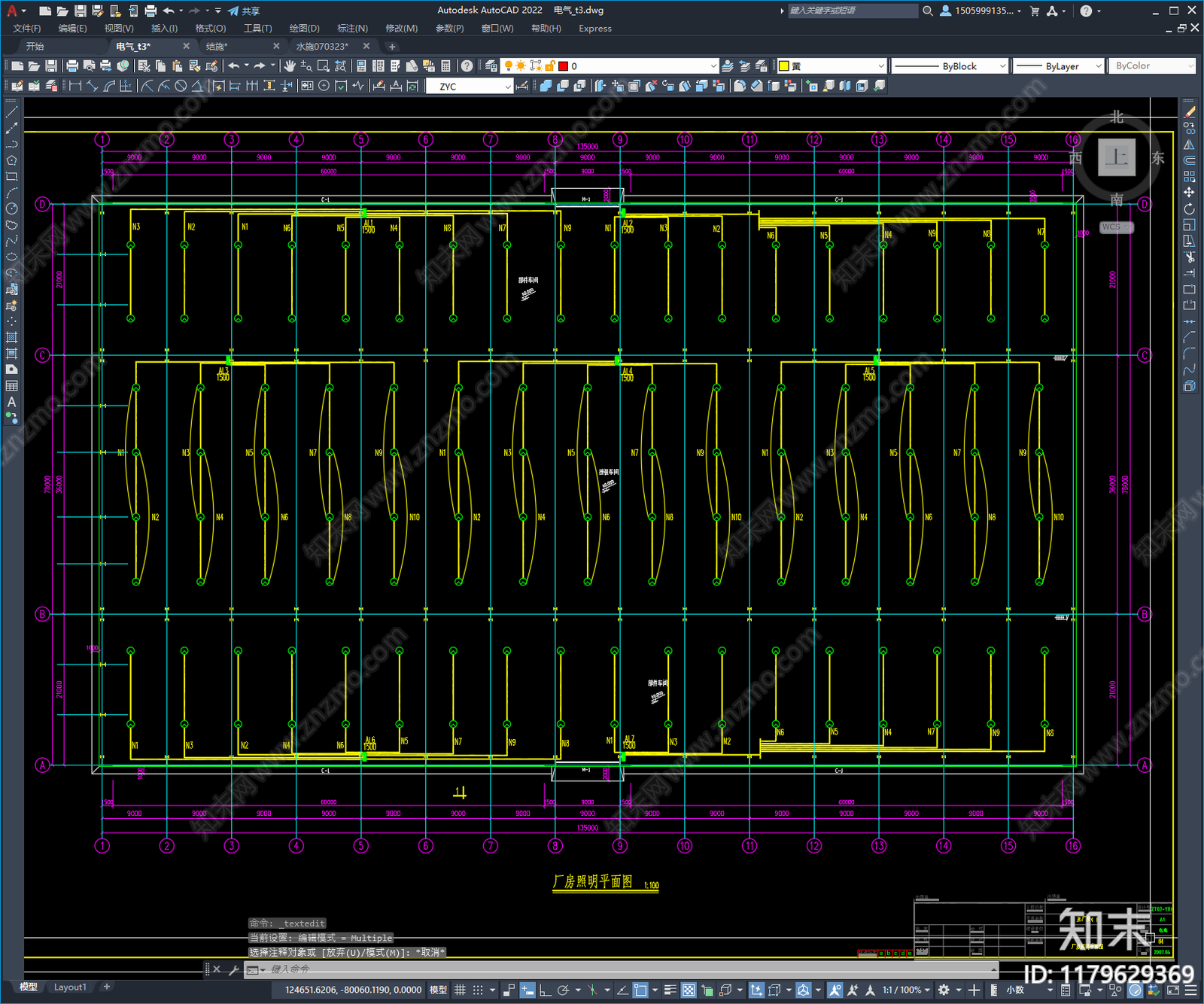Screen dimensions: 1204x1004
Task: Toggle transparency display in status bar
Action: coord(689,990)
